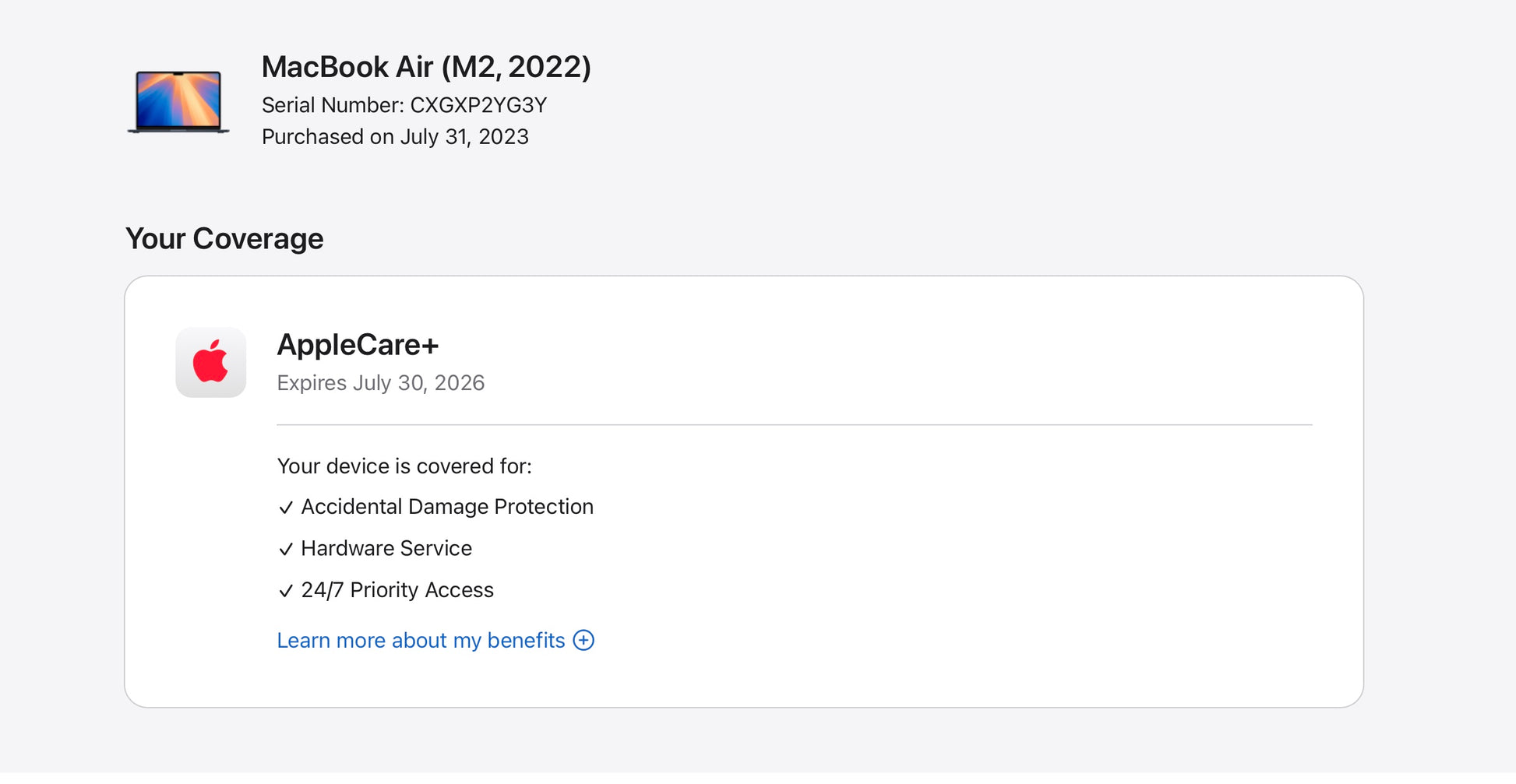Click the empty right side of coverage card

1013,561
